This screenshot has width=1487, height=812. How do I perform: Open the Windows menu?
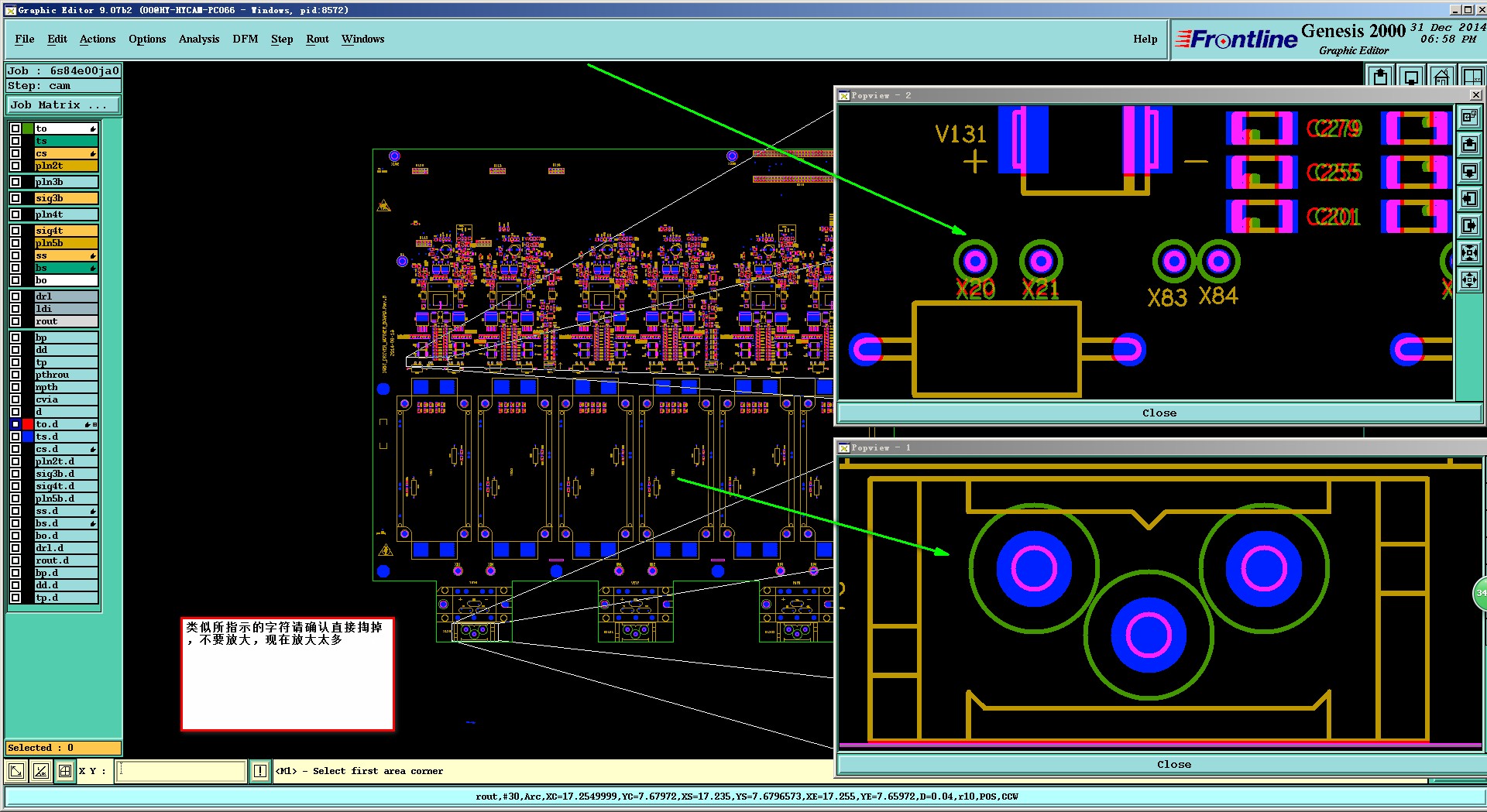363,39
